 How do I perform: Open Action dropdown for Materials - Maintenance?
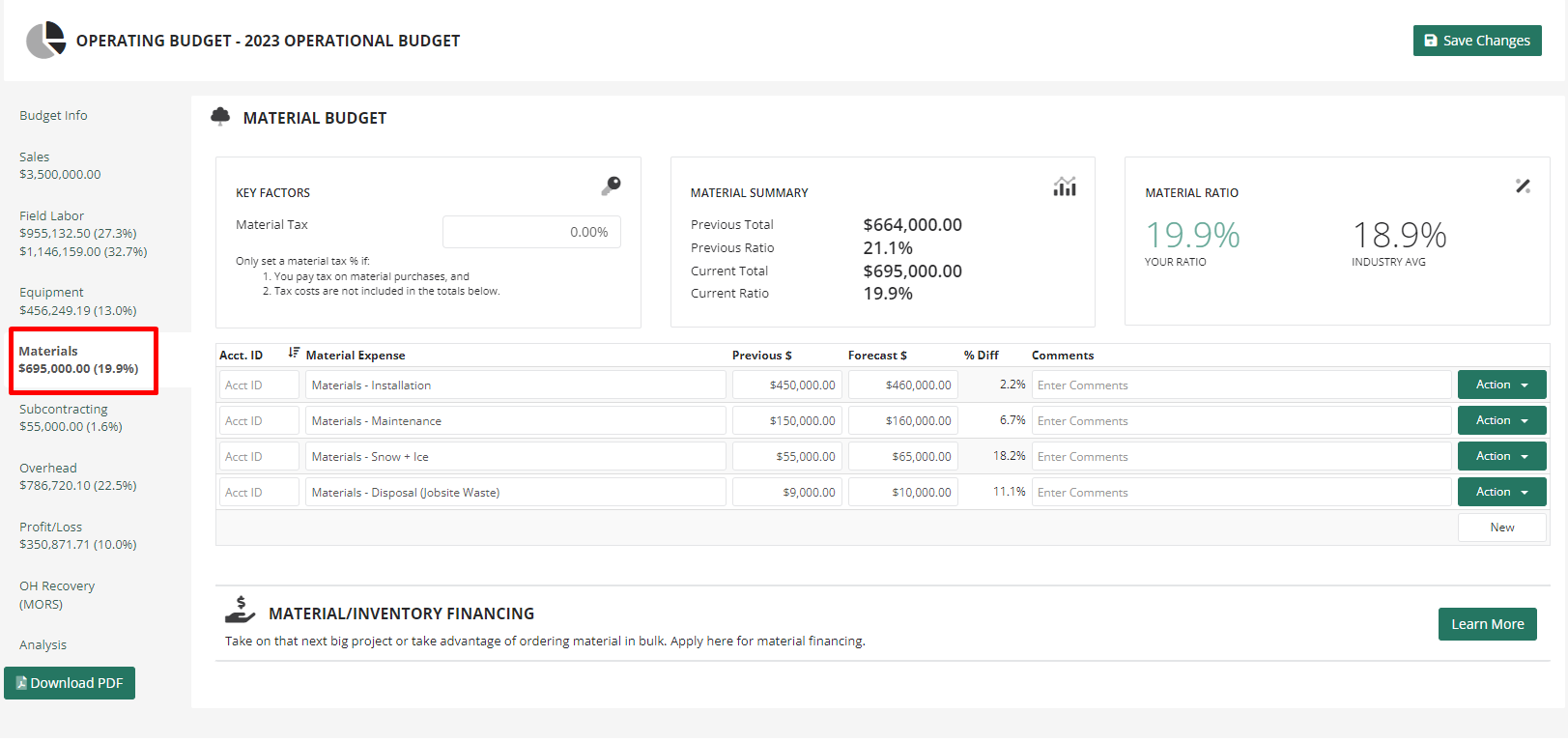coord(1501,420)
